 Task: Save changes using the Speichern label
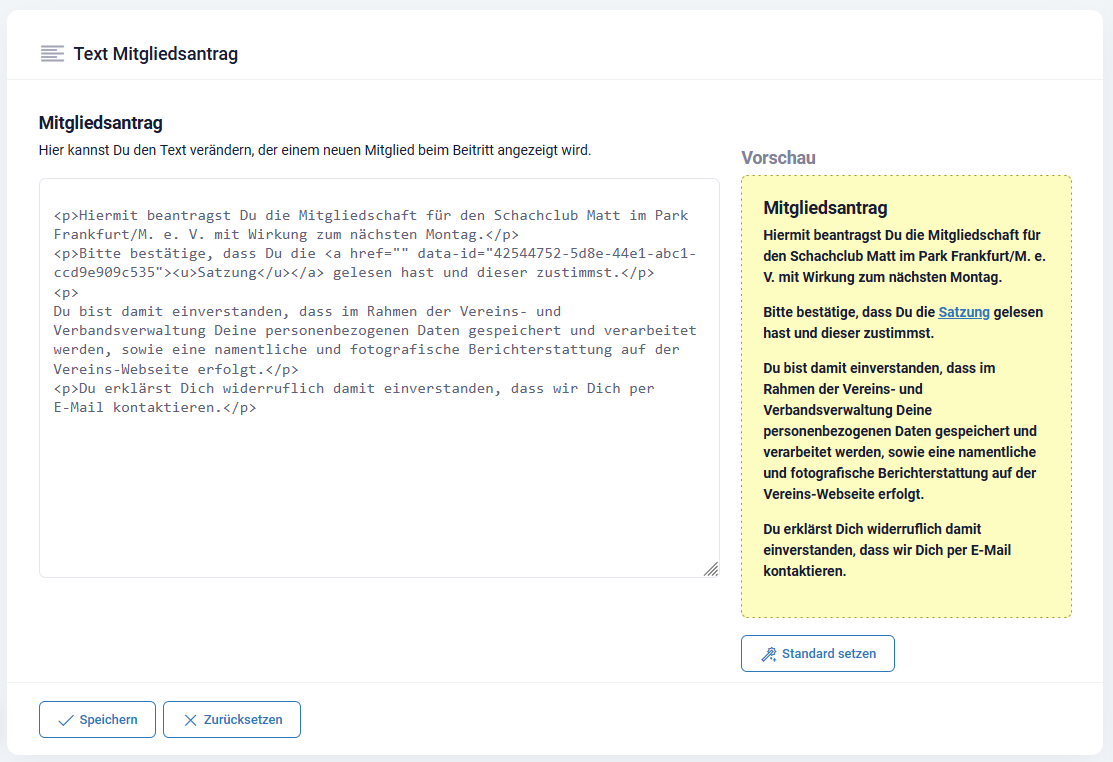[x=108, y=720]
